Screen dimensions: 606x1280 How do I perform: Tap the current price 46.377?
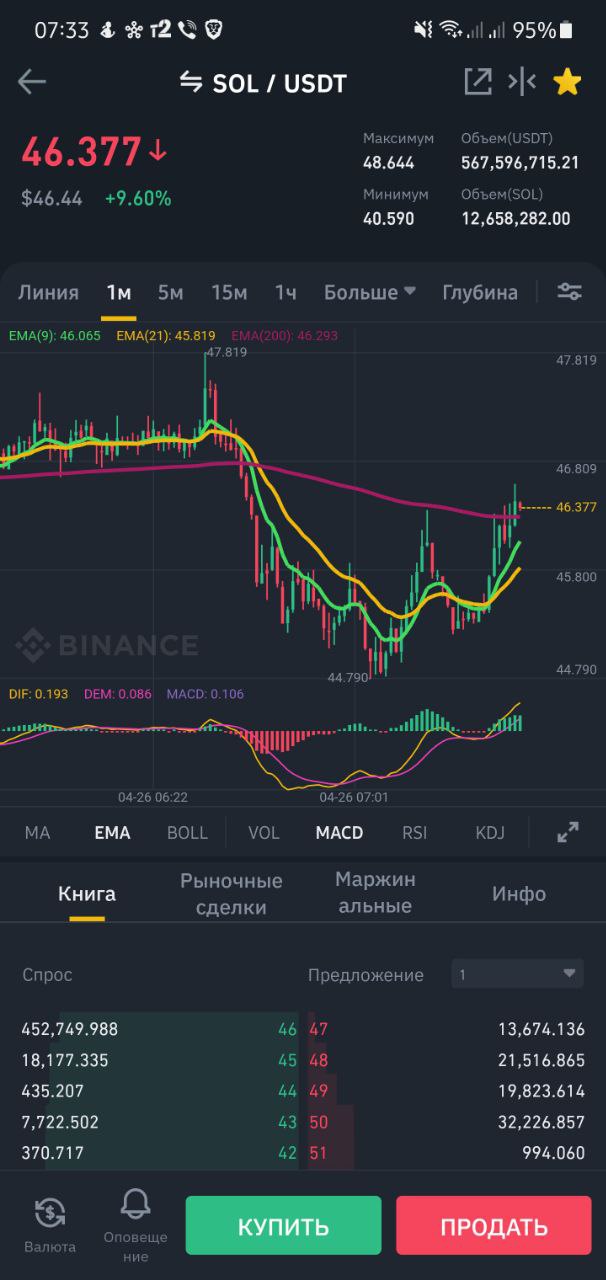click(82, 153)
